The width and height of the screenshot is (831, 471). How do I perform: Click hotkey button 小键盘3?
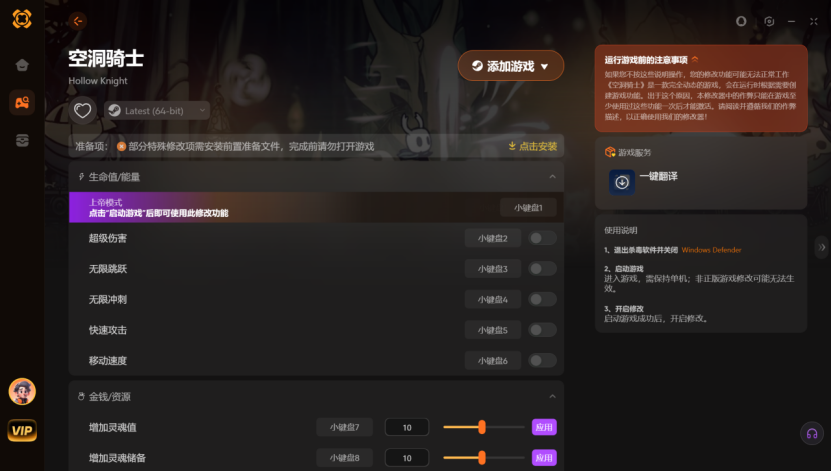click(x=493, y=269)
